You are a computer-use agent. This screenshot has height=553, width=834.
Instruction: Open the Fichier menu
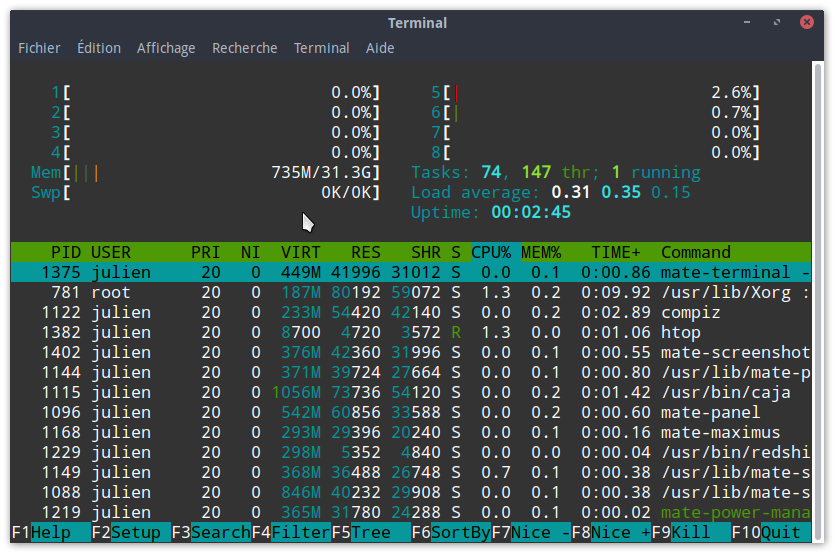tap(39, 48)
